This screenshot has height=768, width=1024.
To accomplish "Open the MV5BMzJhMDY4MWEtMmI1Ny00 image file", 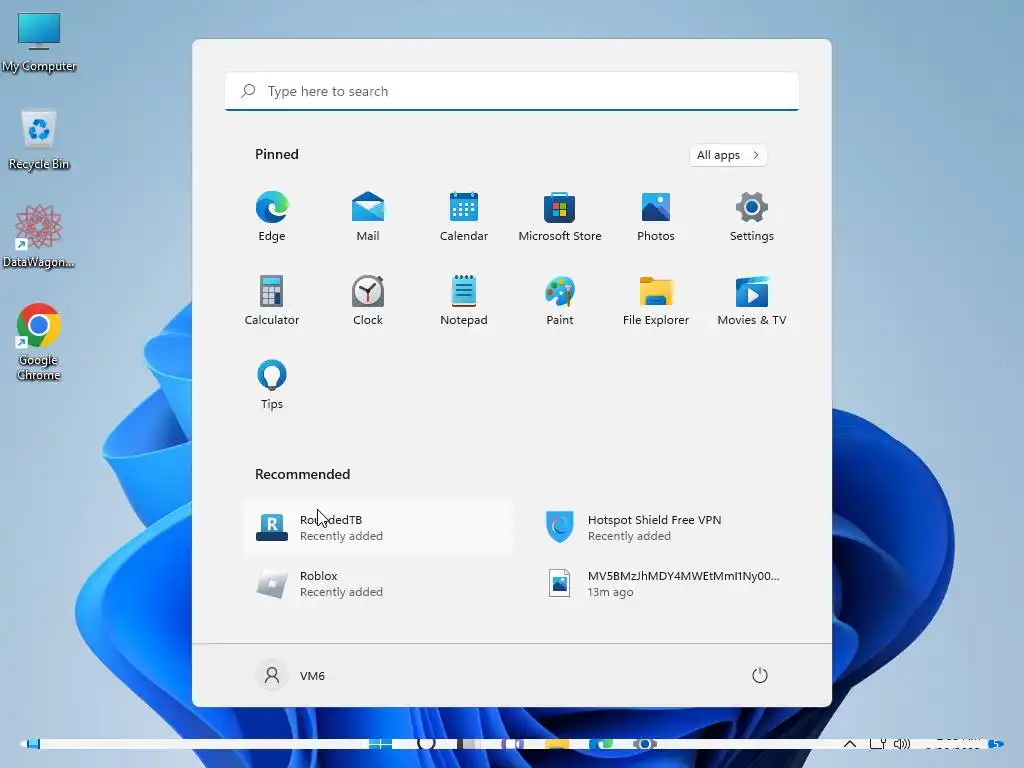I will coord(666,584).
